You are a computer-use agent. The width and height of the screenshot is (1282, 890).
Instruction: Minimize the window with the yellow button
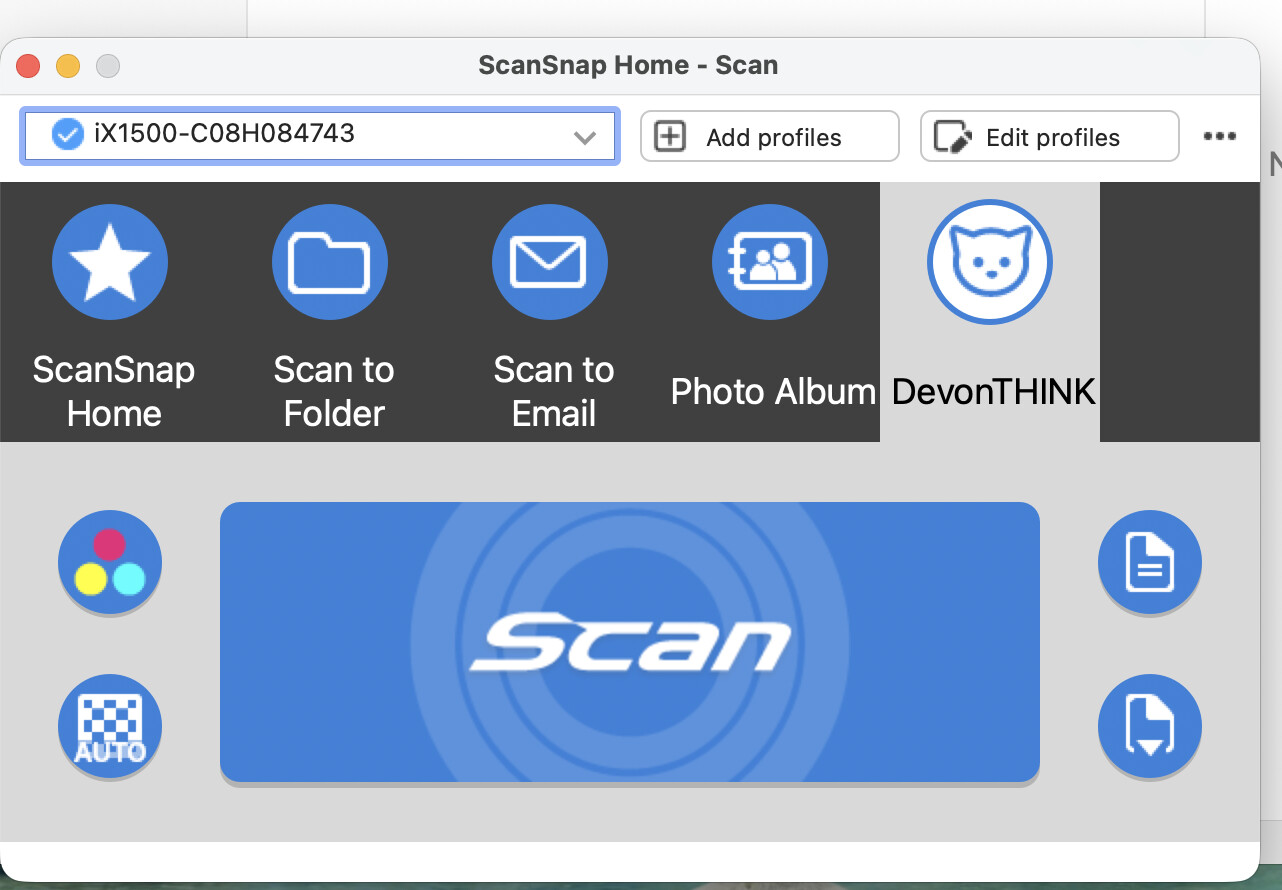[68, 66]
